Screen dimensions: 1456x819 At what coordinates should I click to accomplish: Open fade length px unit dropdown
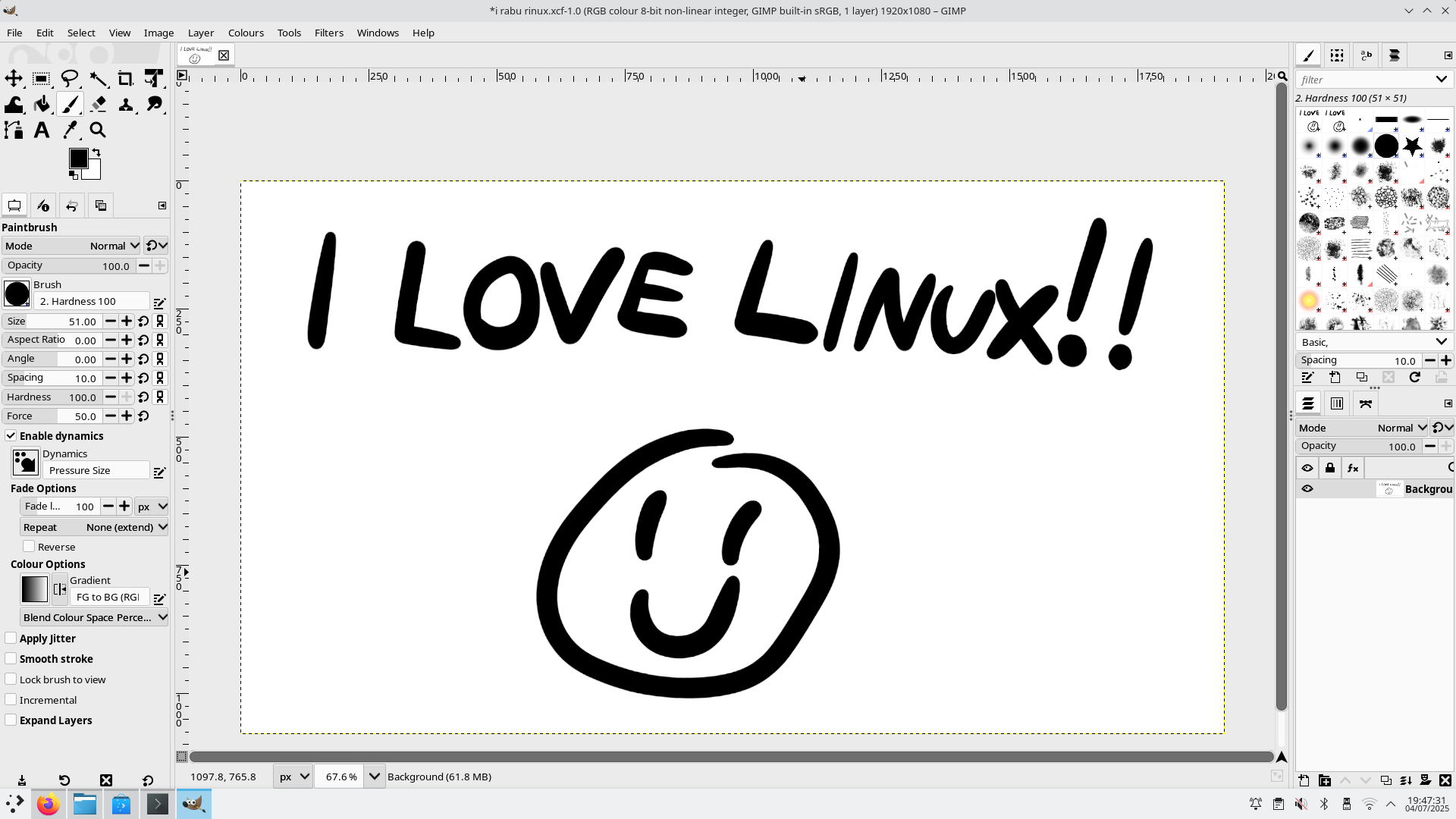click(x=152, y=507)
